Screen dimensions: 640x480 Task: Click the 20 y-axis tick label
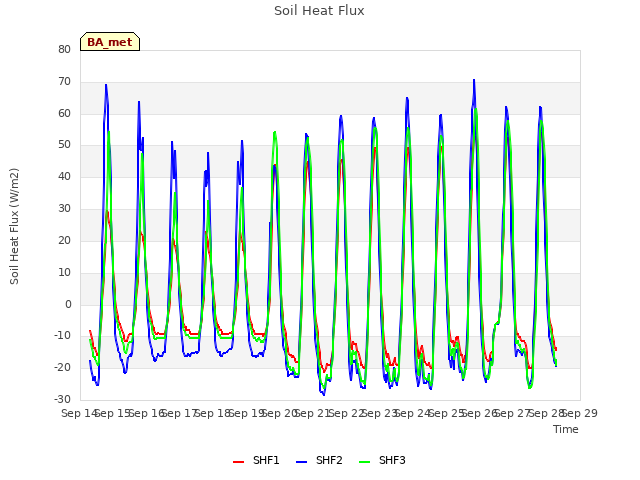coord(64,240)
